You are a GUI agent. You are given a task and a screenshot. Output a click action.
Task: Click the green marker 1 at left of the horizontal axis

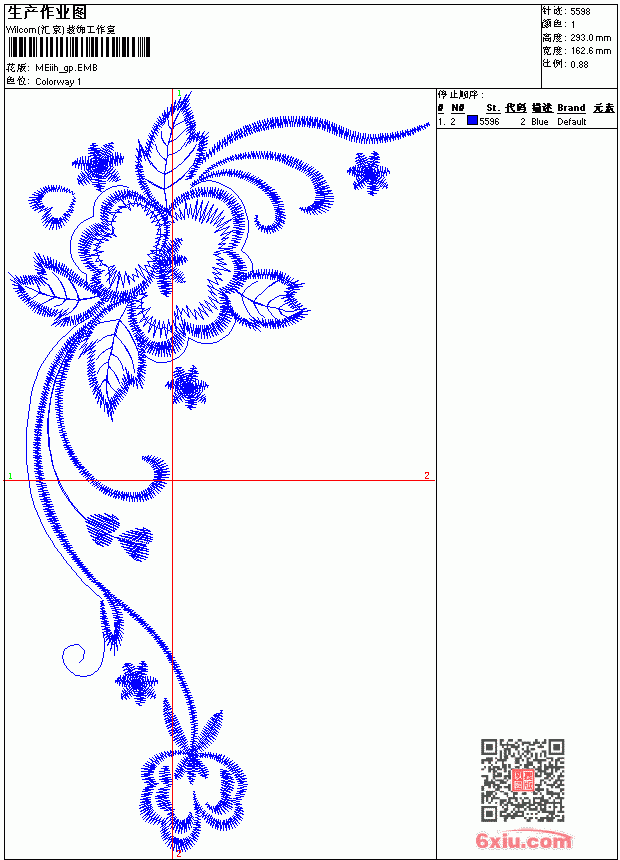point(10,476)
